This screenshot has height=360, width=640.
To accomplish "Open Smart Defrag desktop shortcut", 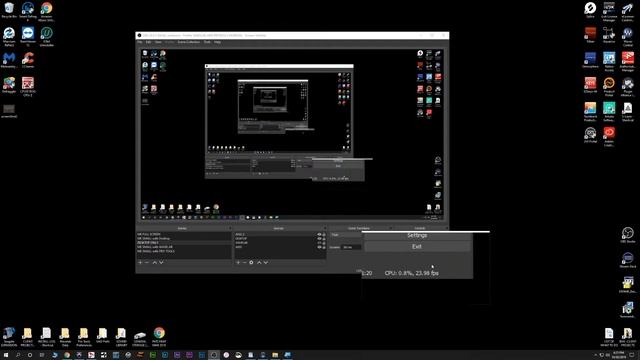I will [28, 11].
